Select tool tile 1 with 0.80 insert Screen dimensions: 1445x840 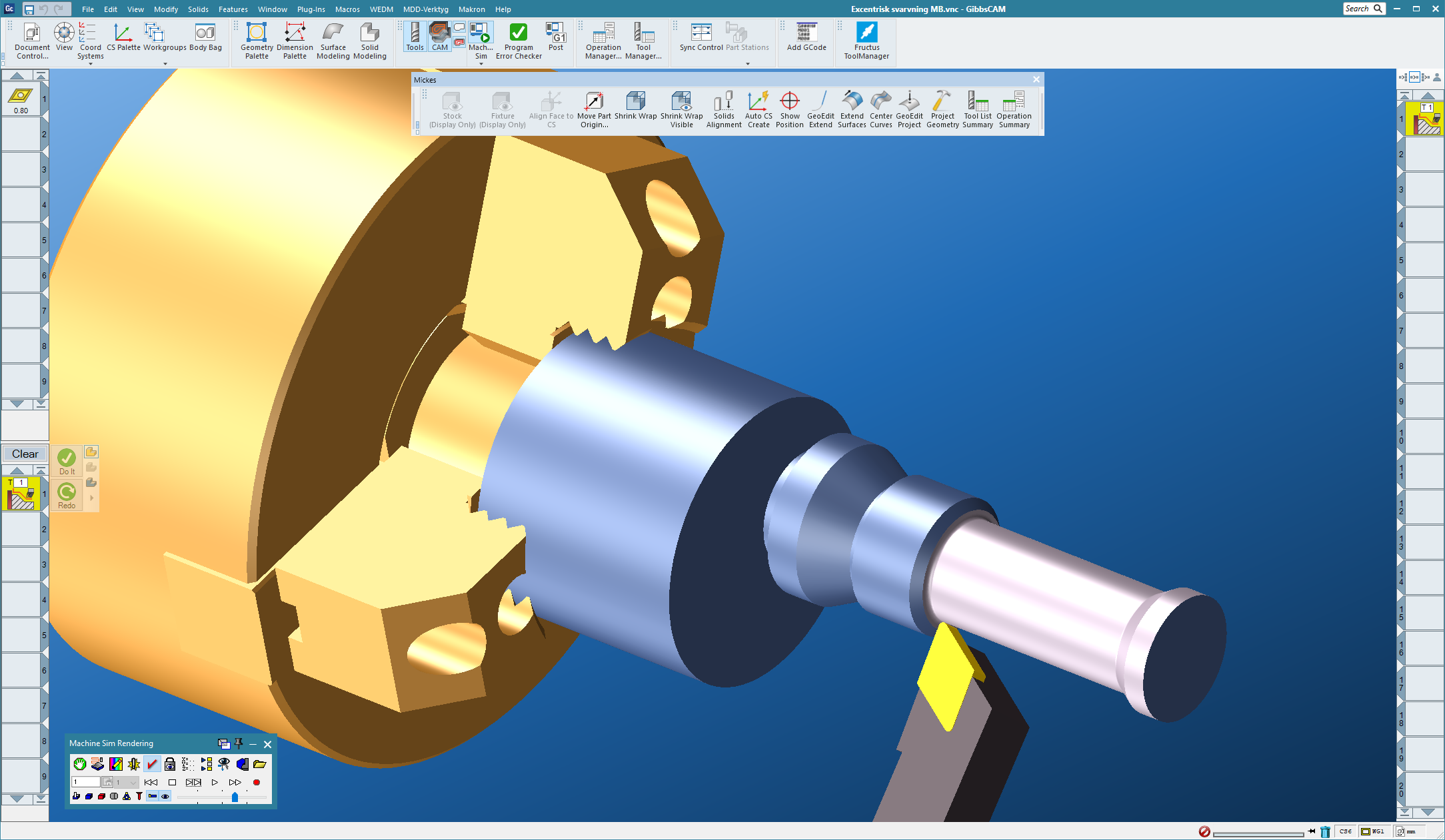[21, 99]
